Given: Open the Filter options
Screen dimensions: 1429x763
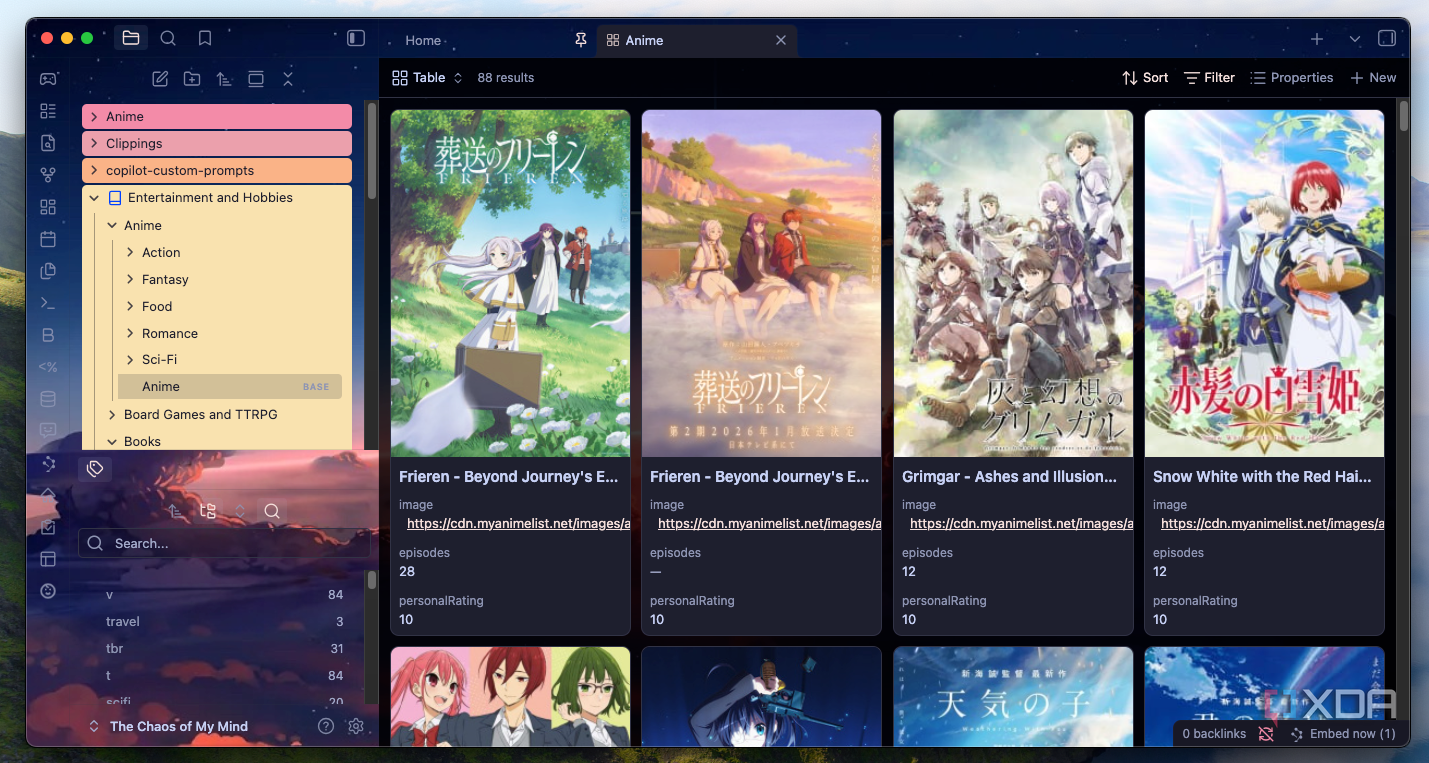Looking at the screenshot, I should pyautogui.click(x=1209, y=78).
